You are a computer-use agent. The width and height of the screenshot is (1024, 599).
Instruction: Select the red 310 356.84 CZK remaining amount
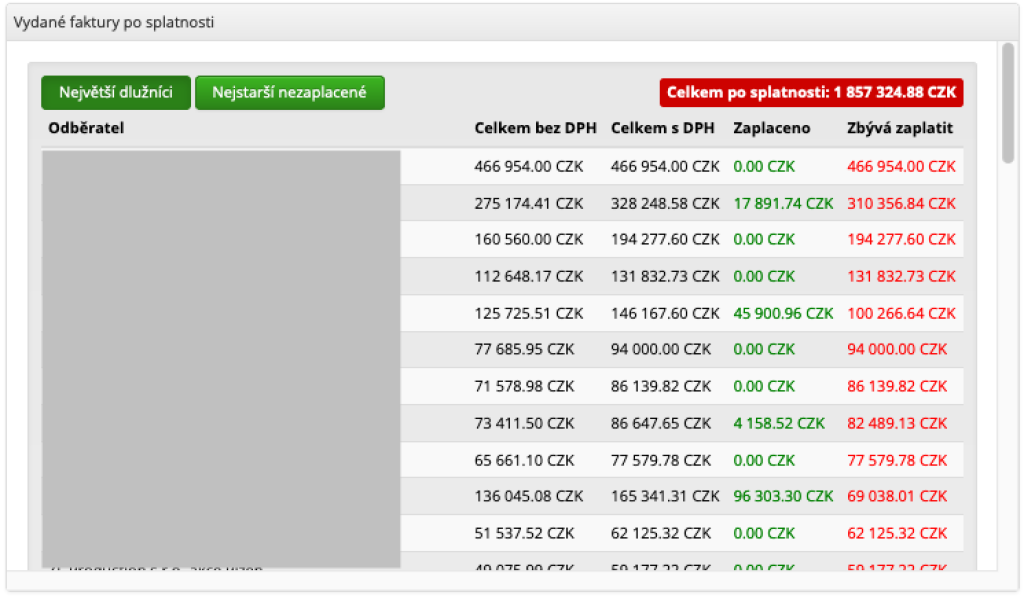click(x=901, y=203)
